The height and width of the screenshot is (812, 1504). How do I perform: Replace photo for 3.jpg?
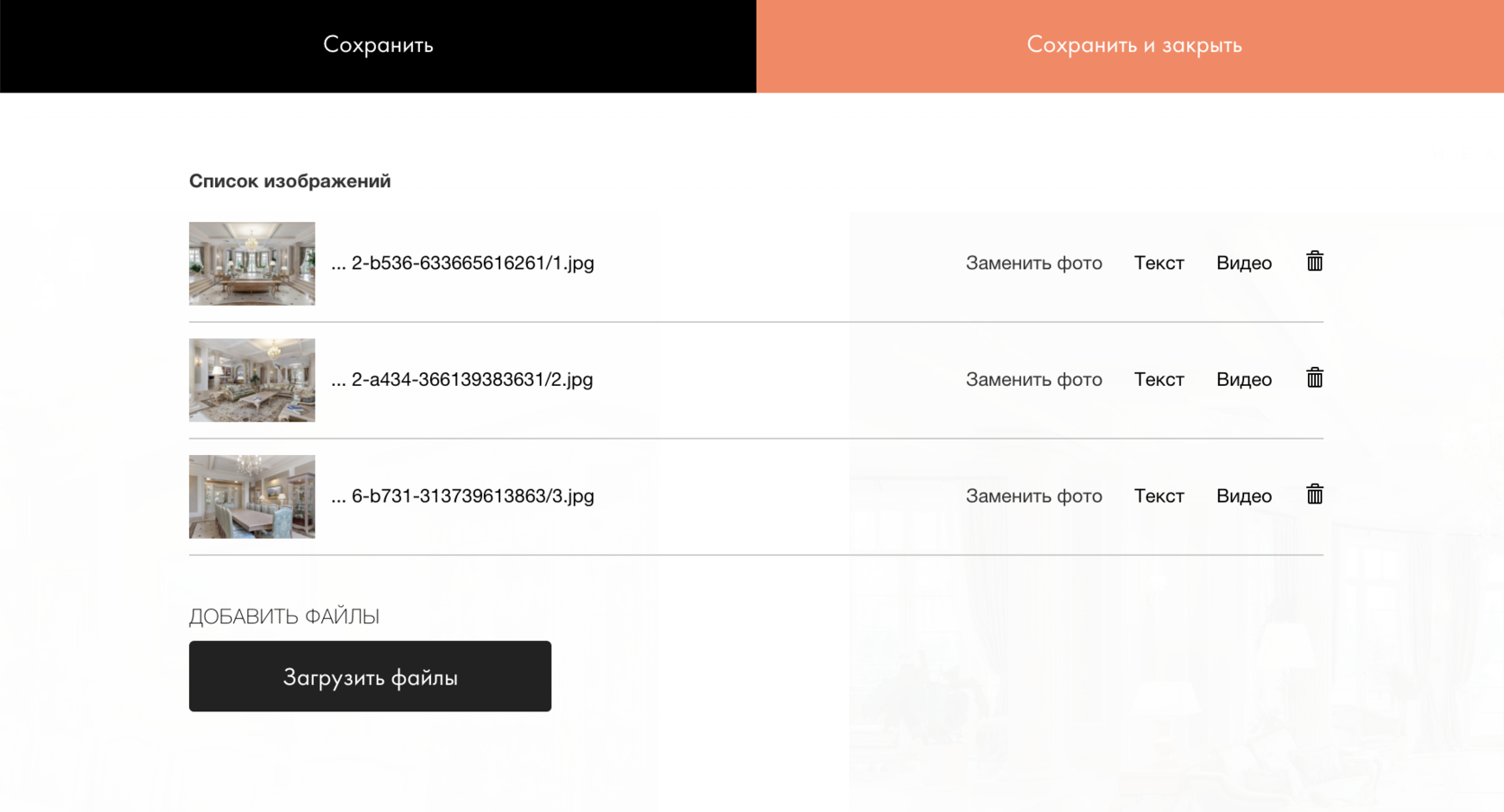1034,495
